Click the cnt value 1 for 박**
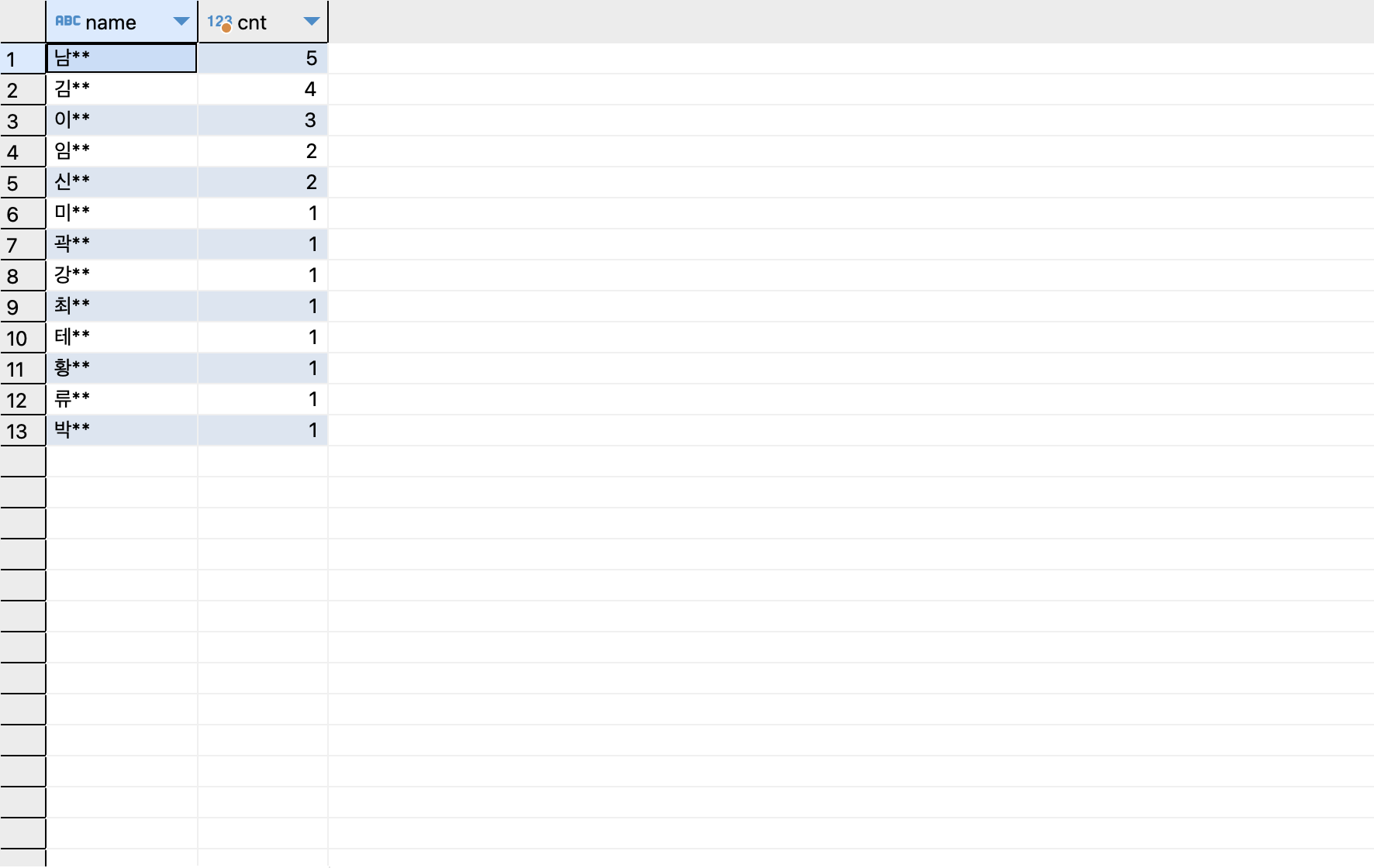Viewport: 1374px width, 868px height. pos(263,430)
